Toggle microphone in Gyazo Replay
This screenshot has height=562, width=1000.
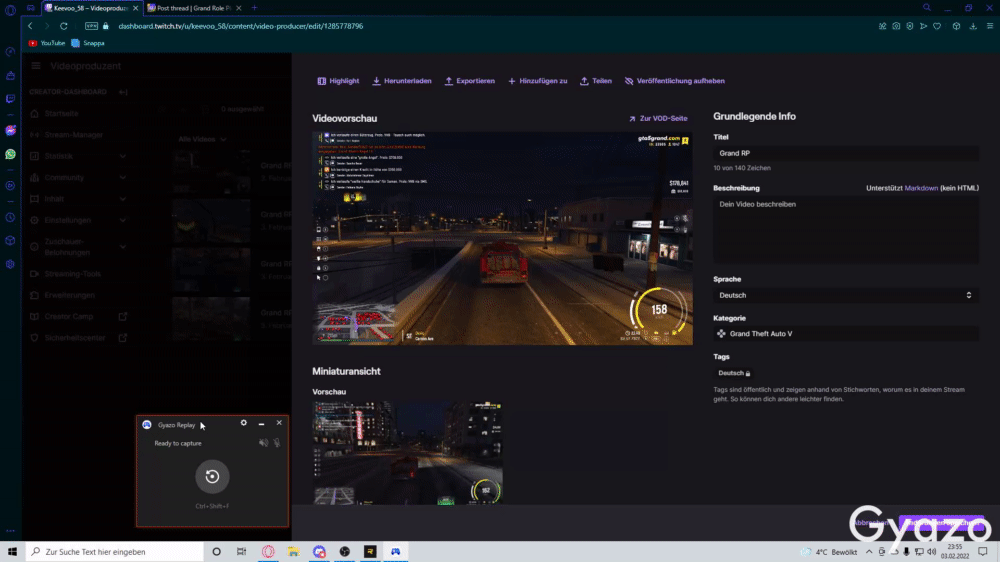(x=277, y=443)
